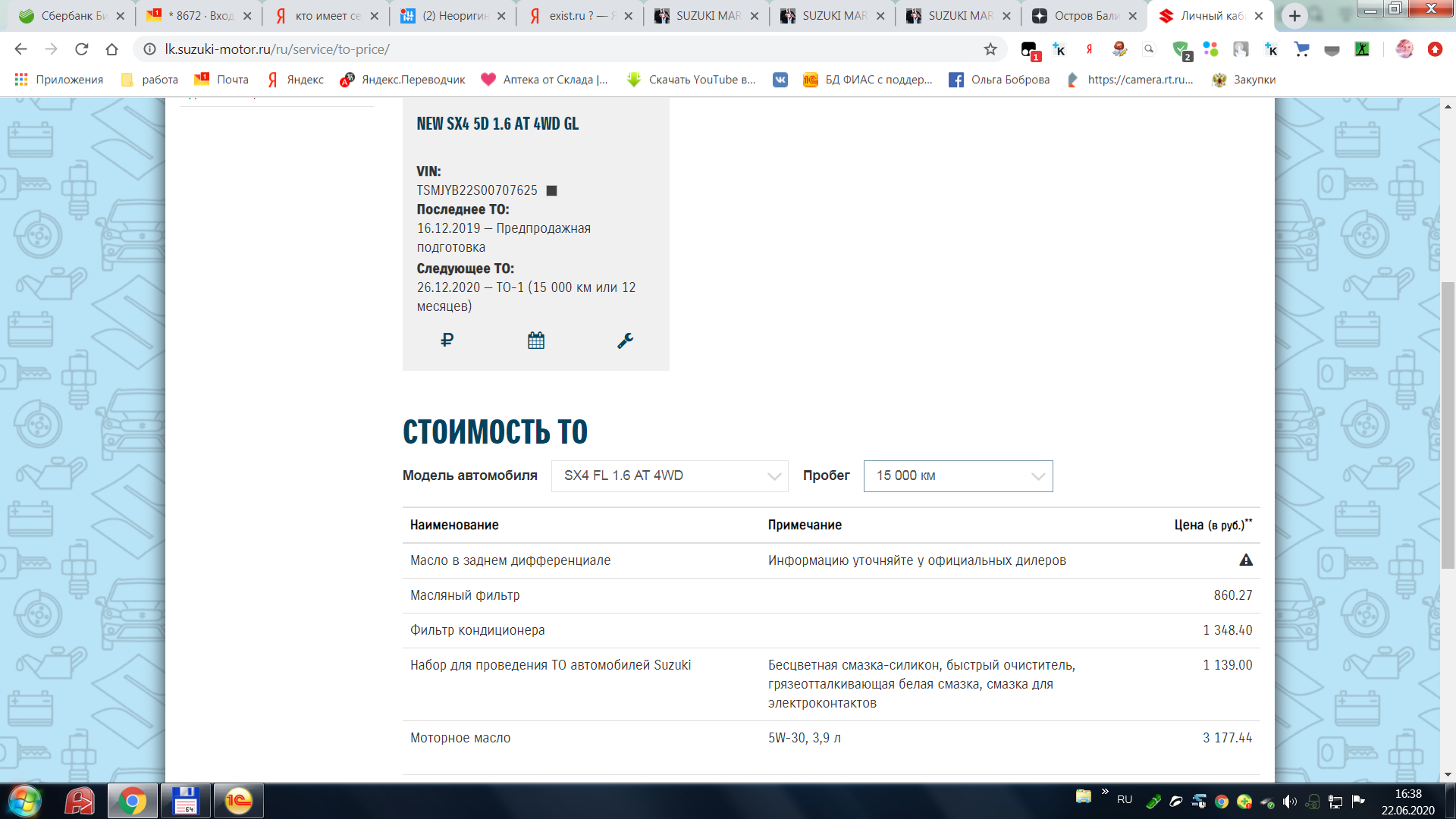Open the Закупки bookmark
Viewport: 1456px width, 819px height.
1244,80
